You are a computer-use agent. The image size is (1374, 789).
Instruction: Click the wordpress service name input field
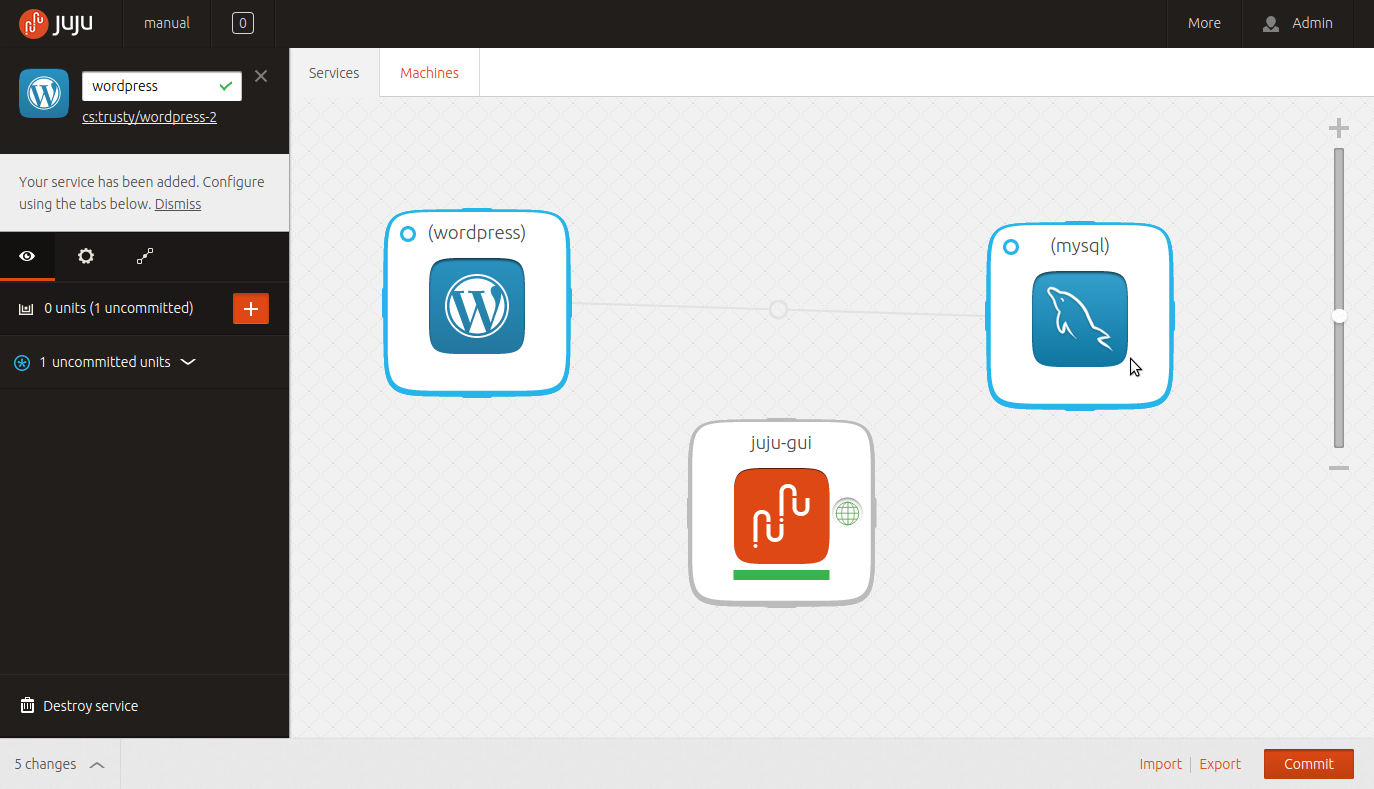(162, 86)
